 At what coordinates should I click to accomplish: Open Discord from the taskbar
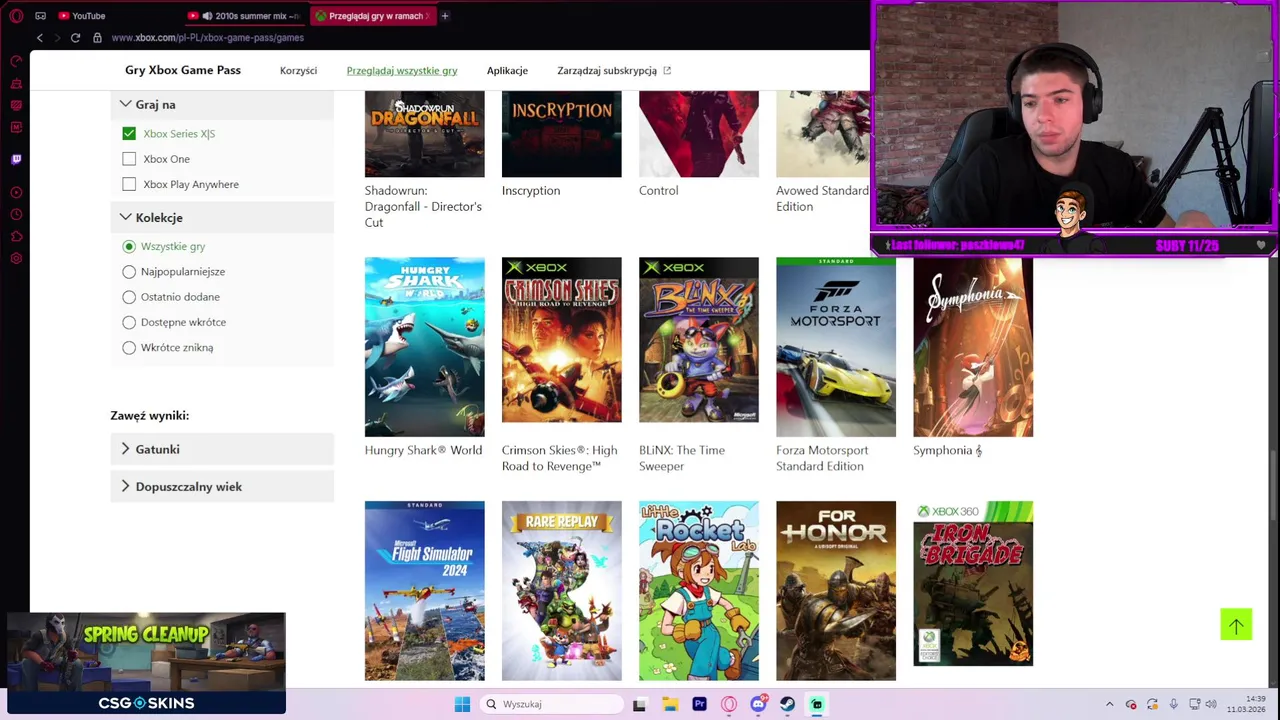(x=758, y=704)
